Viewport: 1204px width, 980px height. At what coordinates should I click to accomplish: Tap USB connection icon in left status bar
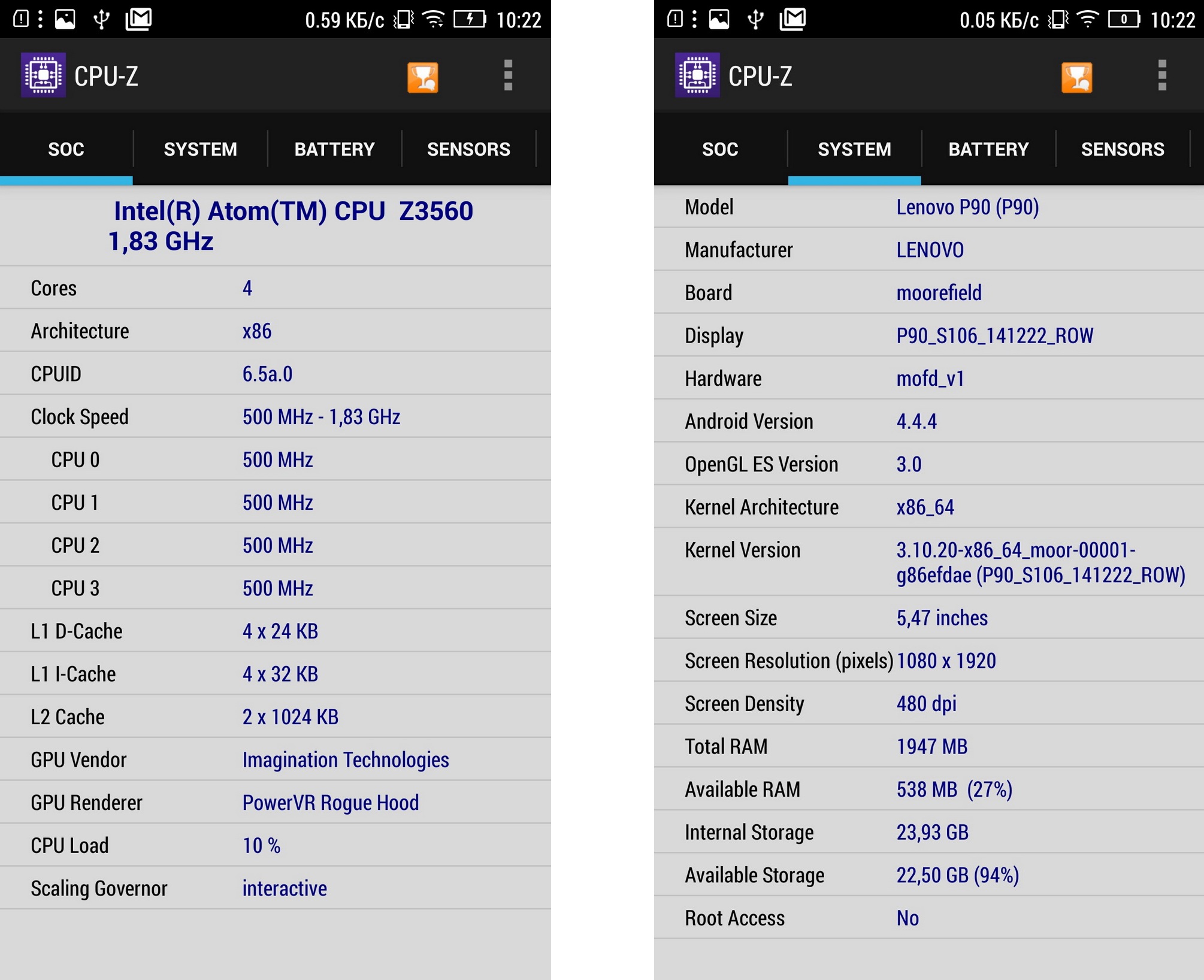pos(101,19)
